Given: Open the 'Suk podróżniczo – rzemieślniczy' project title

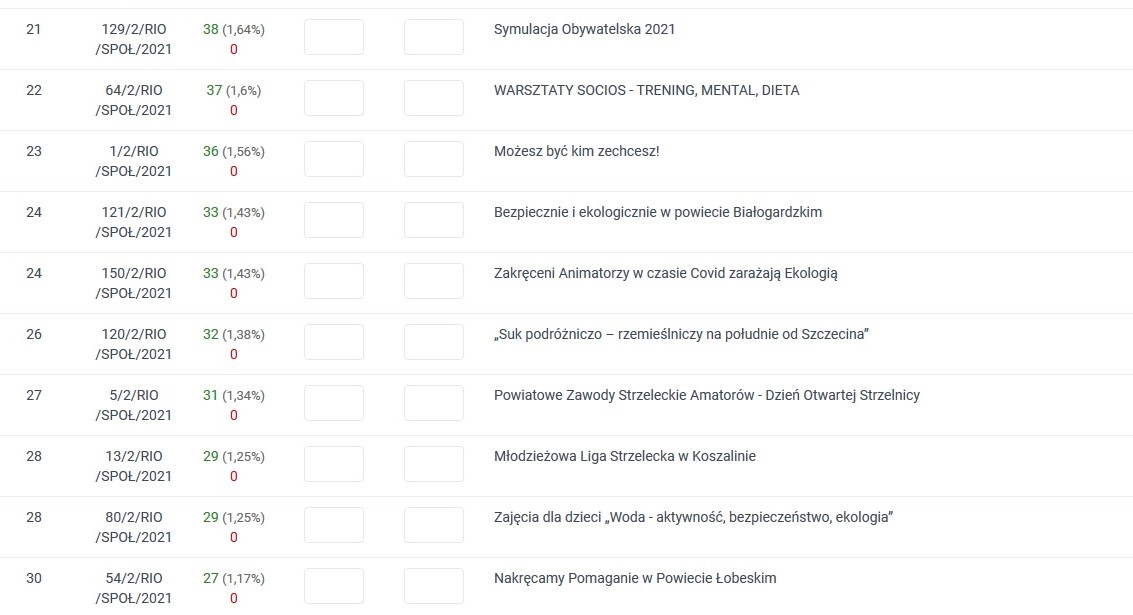Looking at the screenshot, I should (681, 334).
